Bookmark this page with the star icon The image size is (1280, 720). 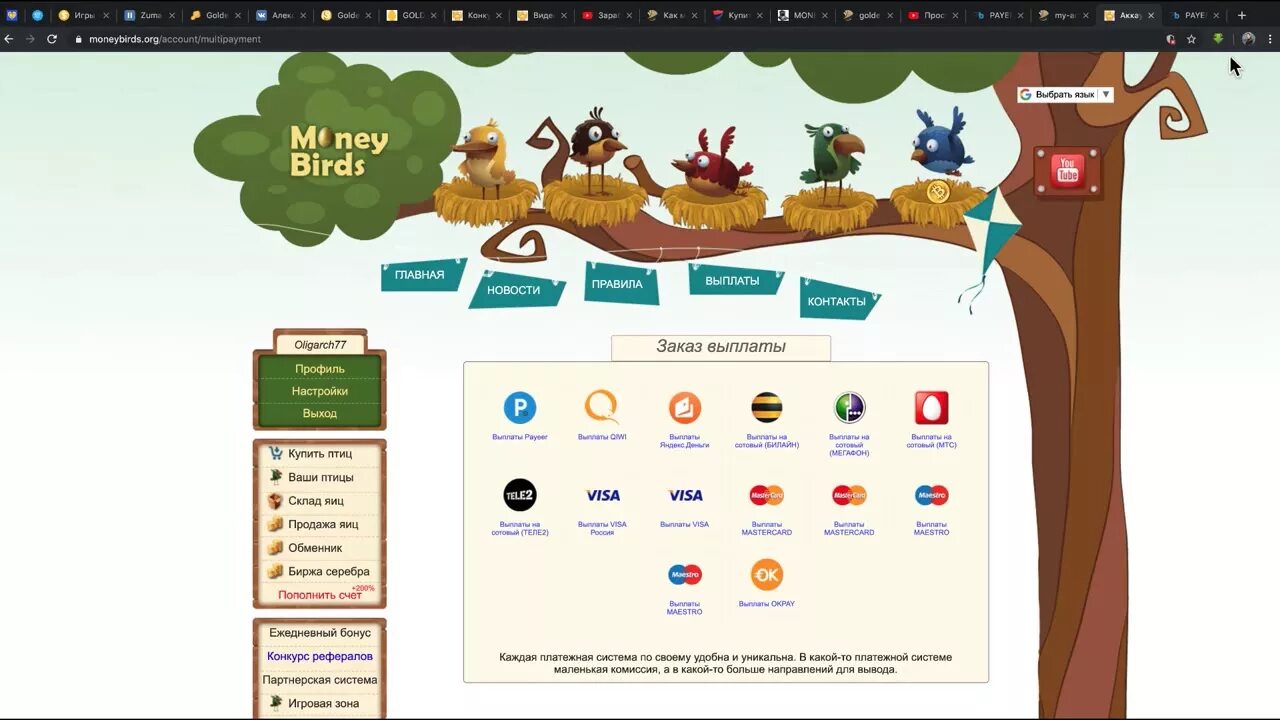coord(1191,39)
